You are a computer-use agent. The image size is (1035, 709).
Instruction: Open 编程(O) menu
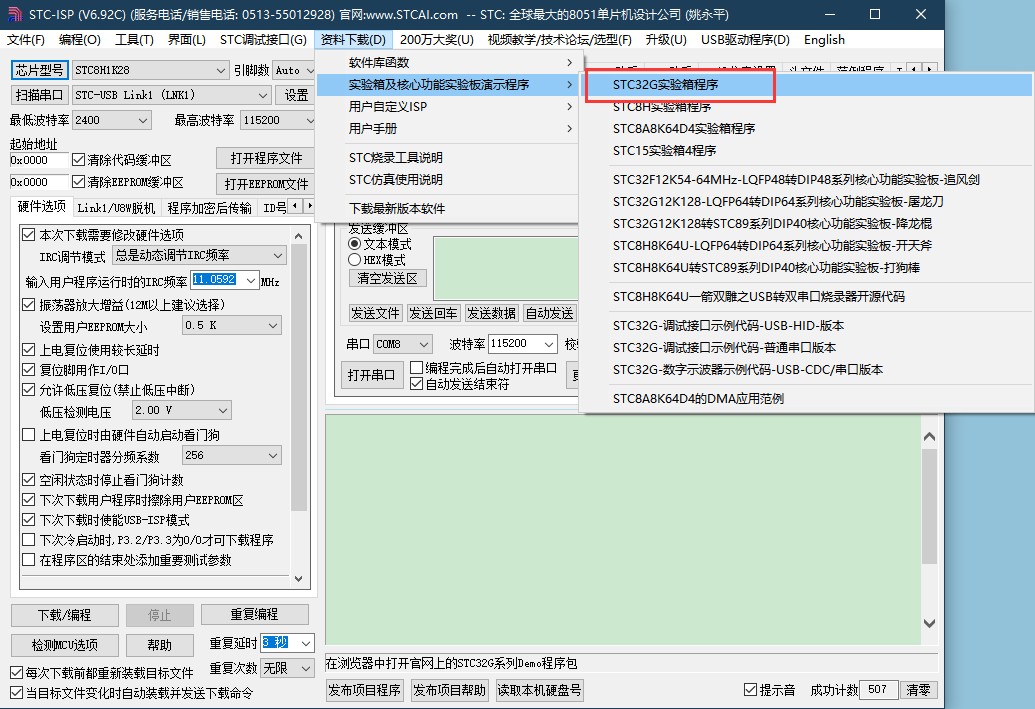80,40
